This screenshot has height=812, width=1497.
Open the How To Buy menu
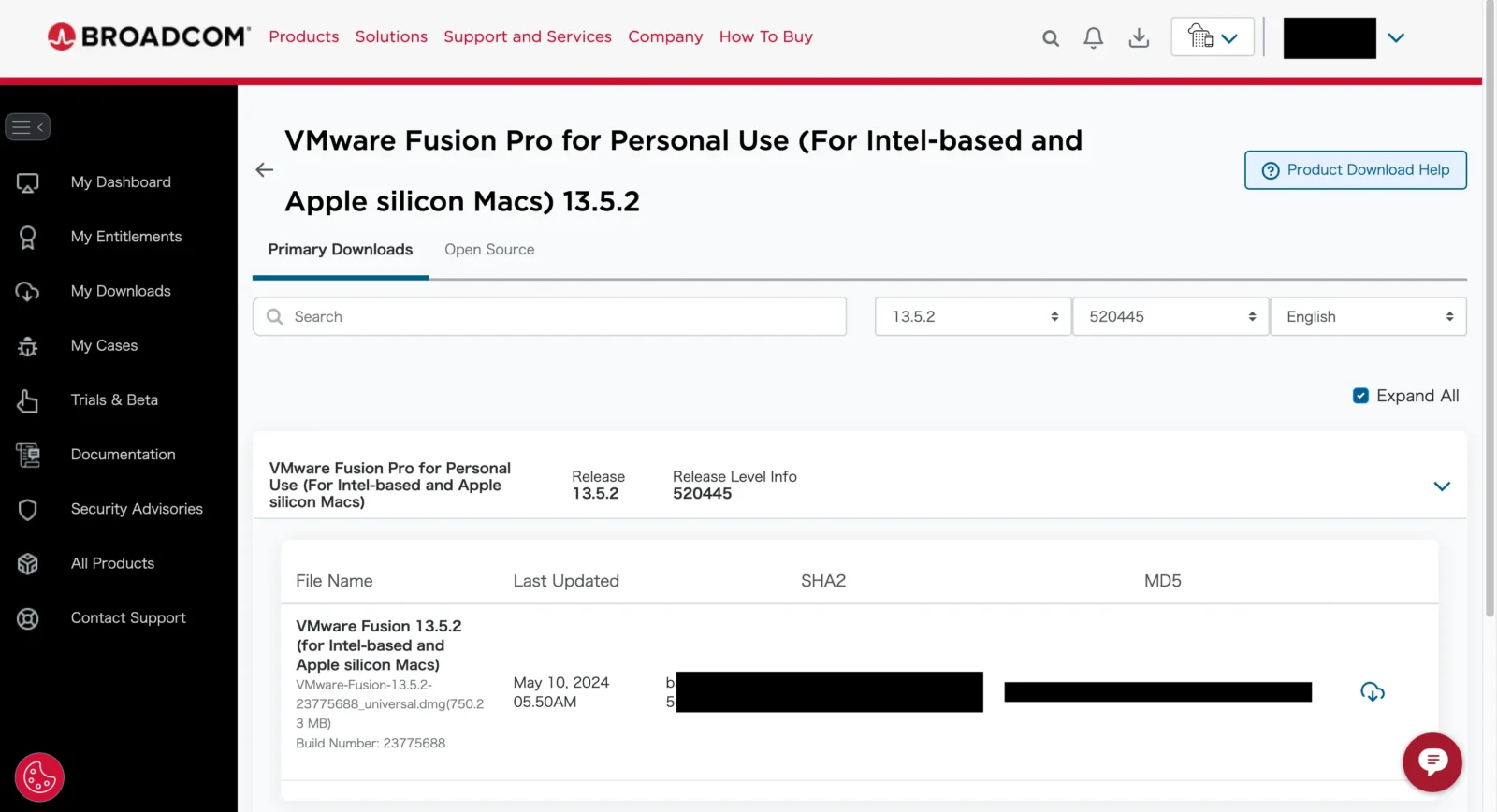[x=766, y=36]
